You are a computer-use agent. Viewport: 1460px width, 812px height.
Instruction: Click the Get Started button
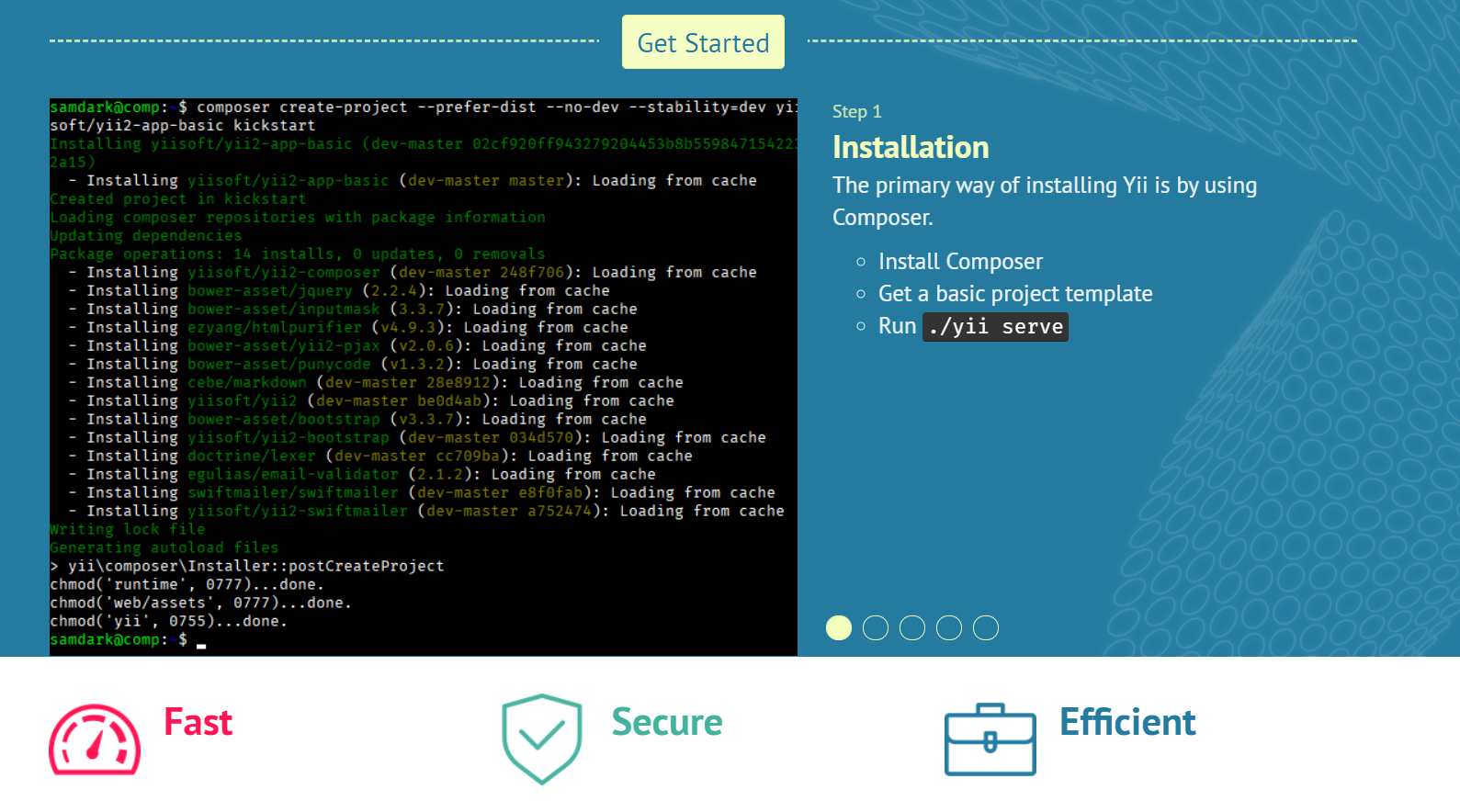coord(703,42)
